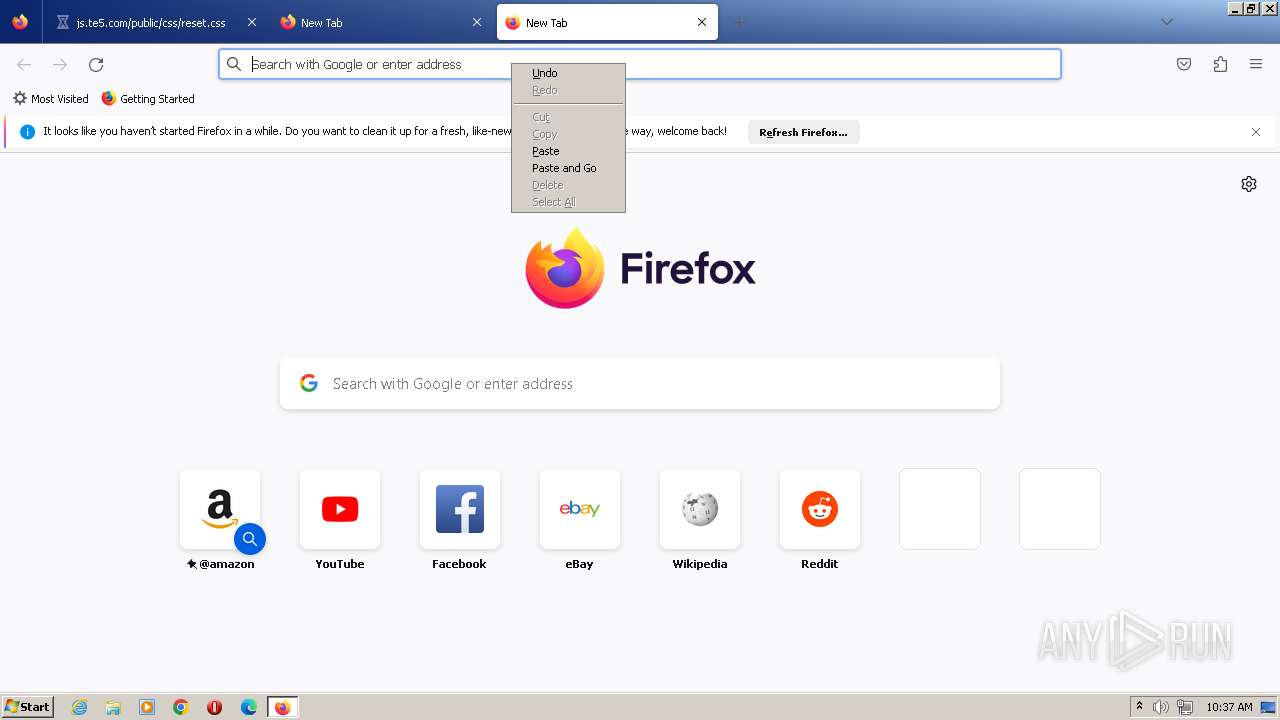Close the middle New Tab
This screenshot has width=1280, height=720.
click(477, 22)
